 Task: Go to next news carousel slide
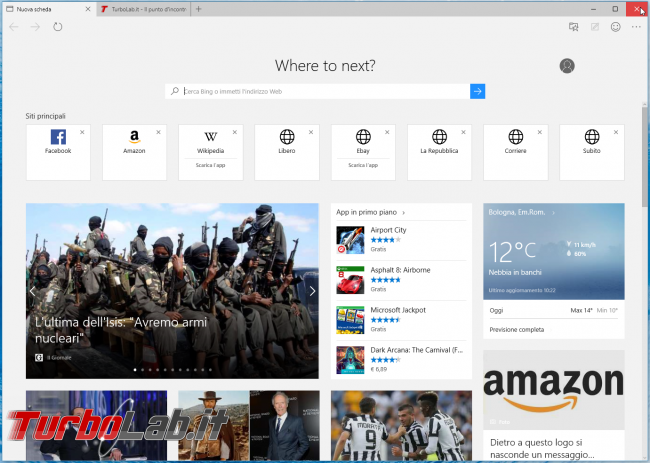(313, 291)
